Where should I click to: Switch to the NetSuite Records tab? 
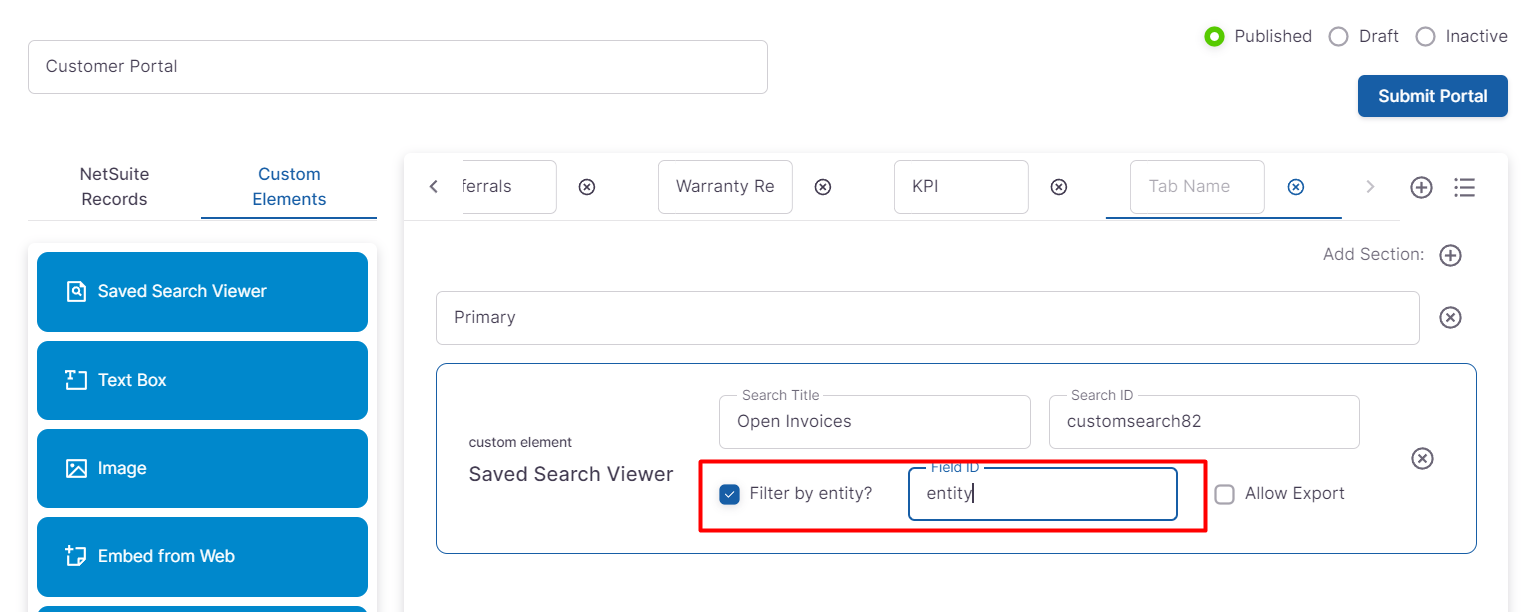pyautogui.click(x=114, y=187)
